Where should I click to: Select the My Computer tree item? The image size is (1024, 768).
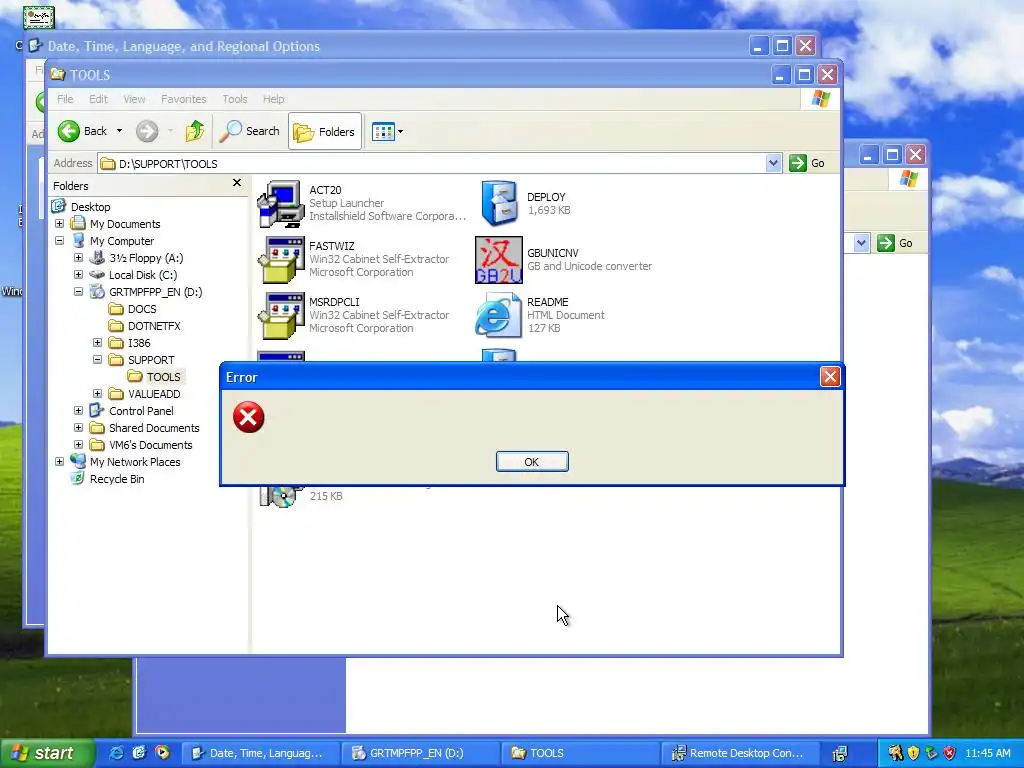[x=121, y=241]
